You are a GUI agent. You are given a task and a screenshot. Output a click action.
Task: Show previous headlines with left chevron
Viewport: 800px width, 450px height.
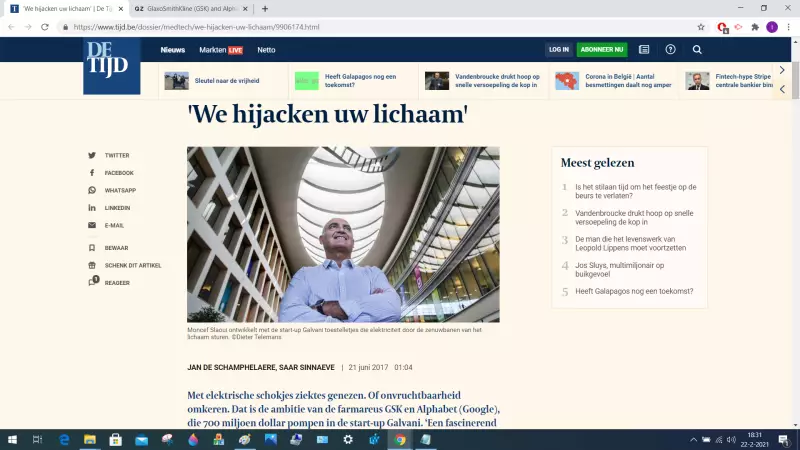(x=782, y=89)
